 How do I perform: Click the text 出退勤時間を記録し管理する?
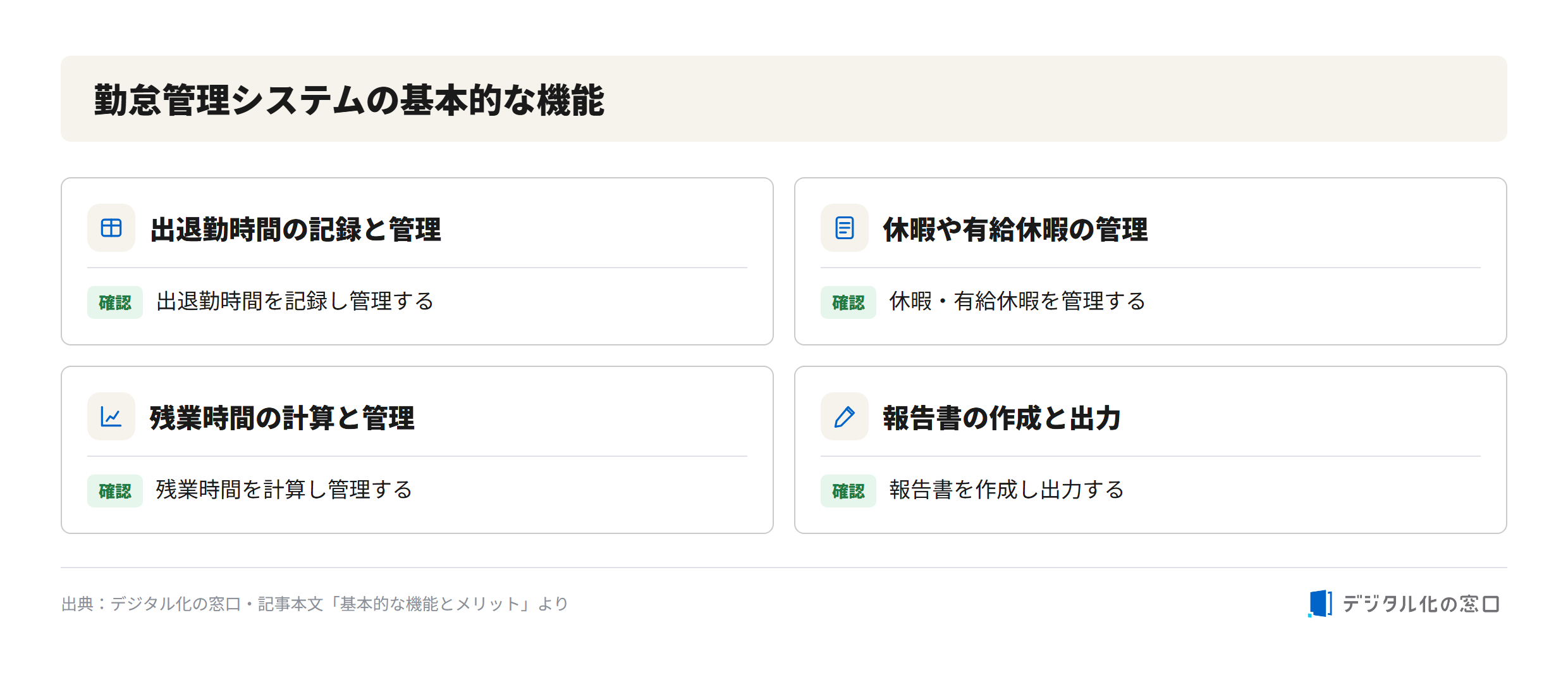pyautogui.click(x=295, y=301)
